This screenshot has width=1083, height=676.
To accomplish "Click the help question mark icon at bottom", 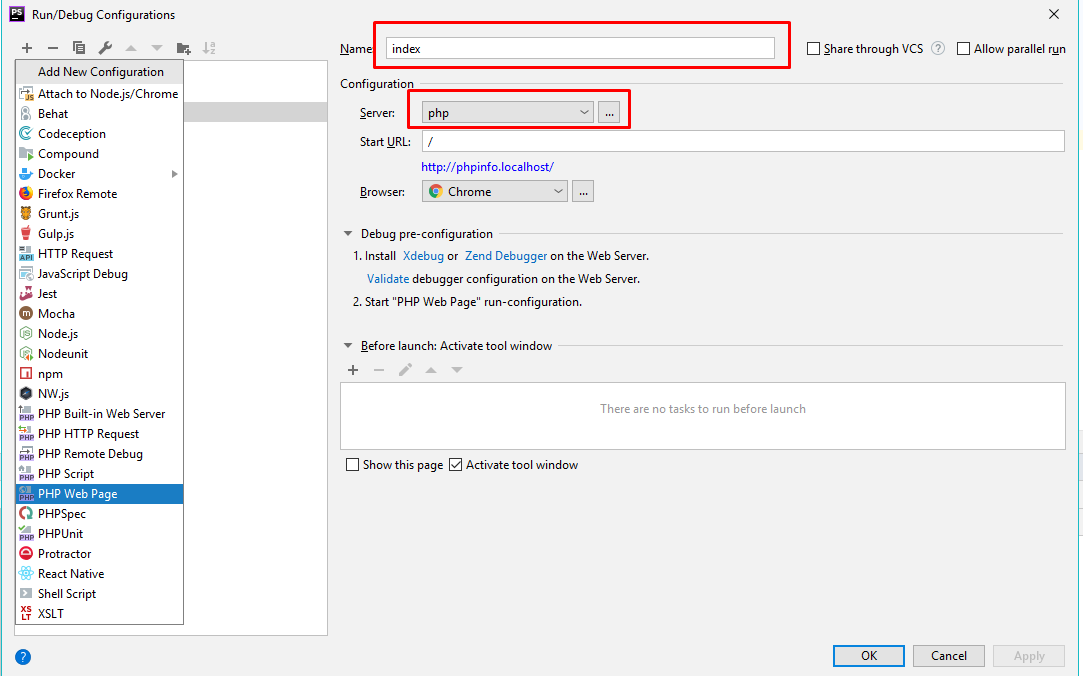I will click(23, 657).
